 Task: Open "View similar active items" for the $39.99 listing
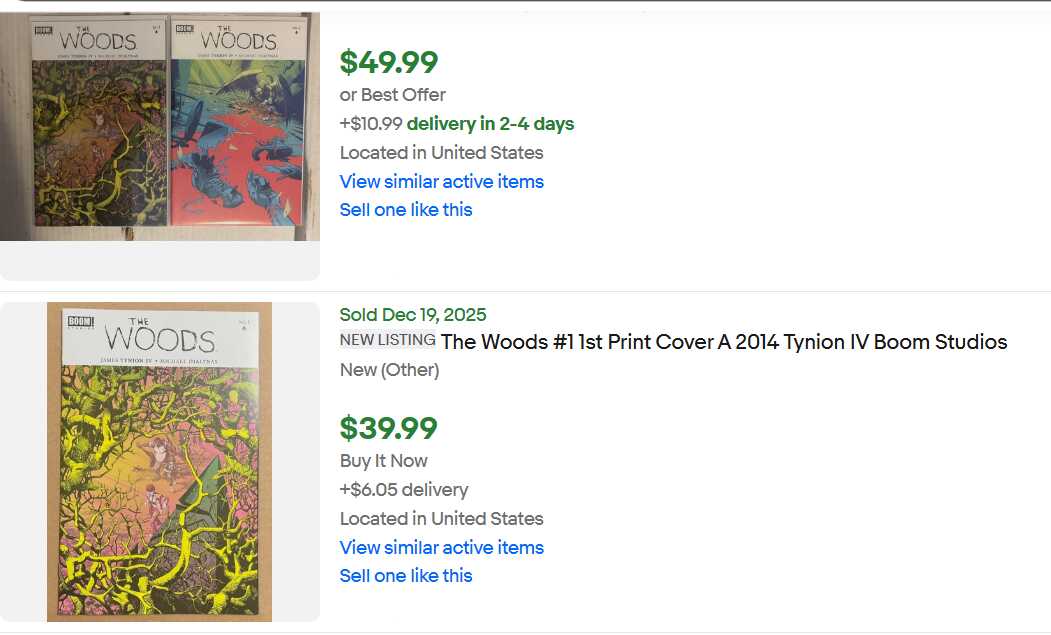441,547
